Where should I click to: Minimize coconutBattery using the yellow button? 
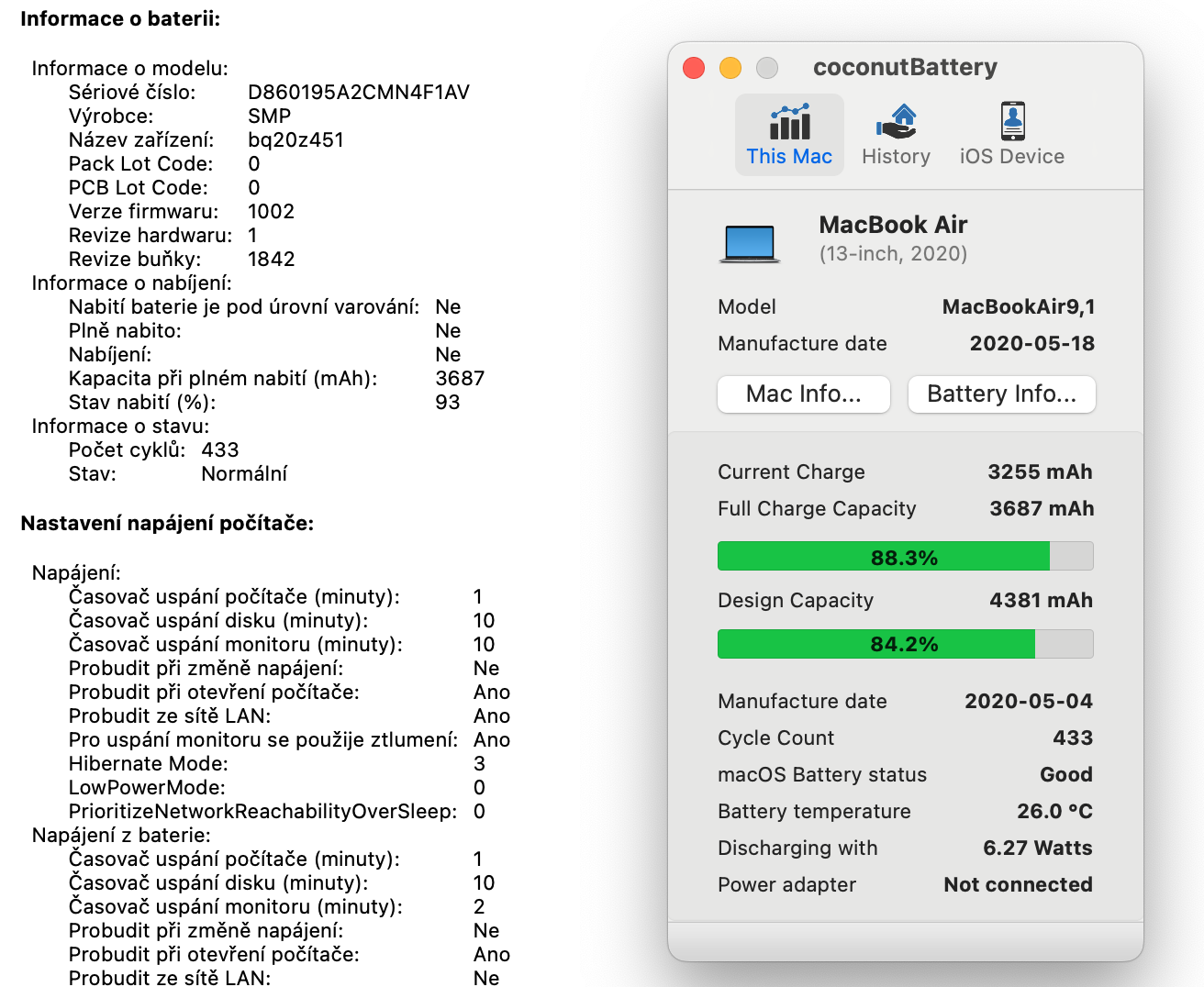(x=730, y=68)
